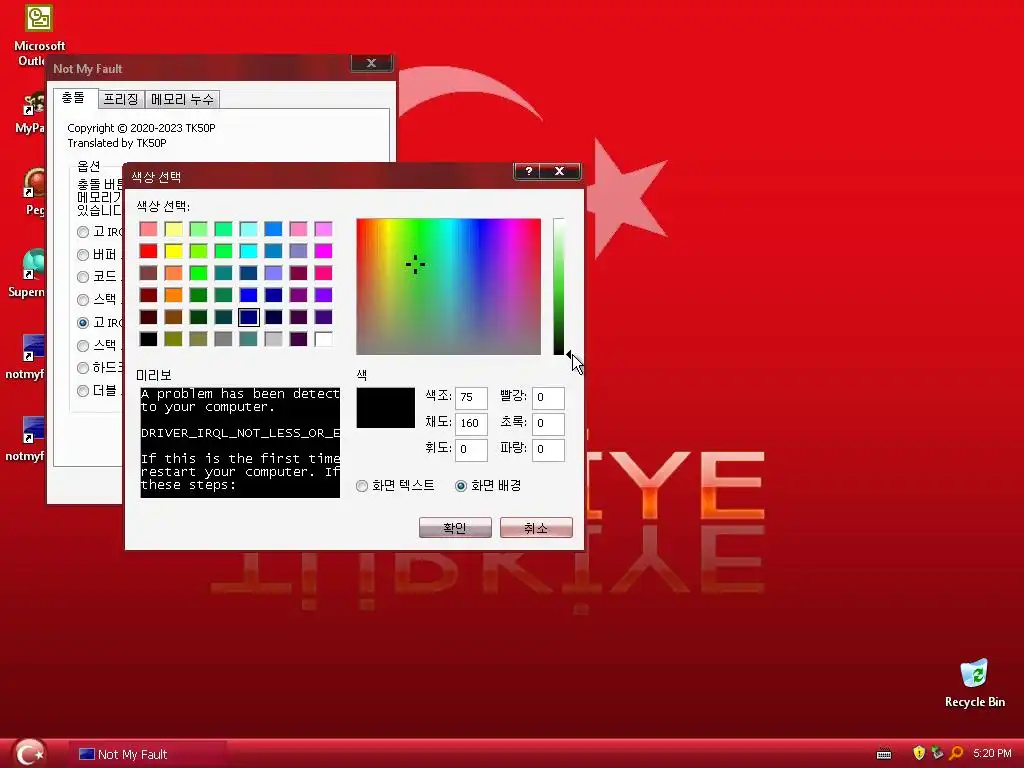Close the Not My Fault window
1024x768 pixels.
372,63
